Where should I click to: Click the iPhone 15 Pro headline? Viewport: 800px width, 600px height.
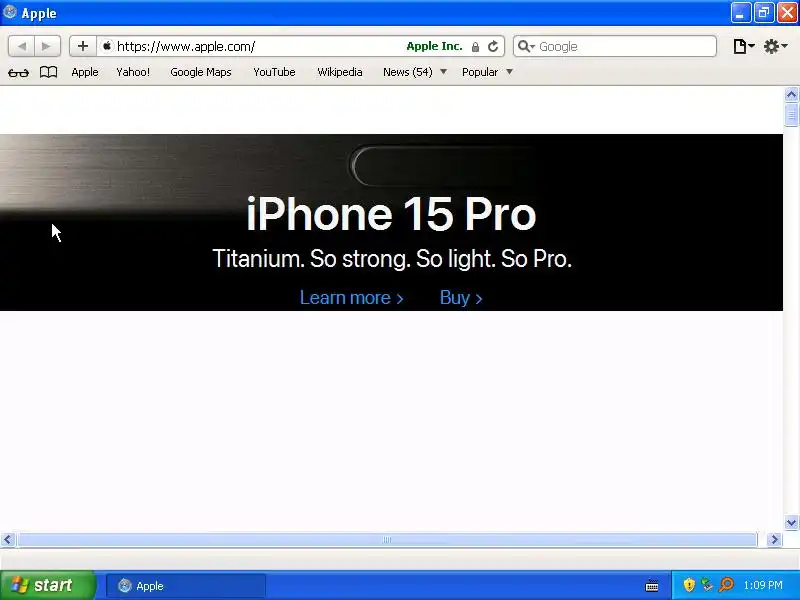tap(391, 214)
